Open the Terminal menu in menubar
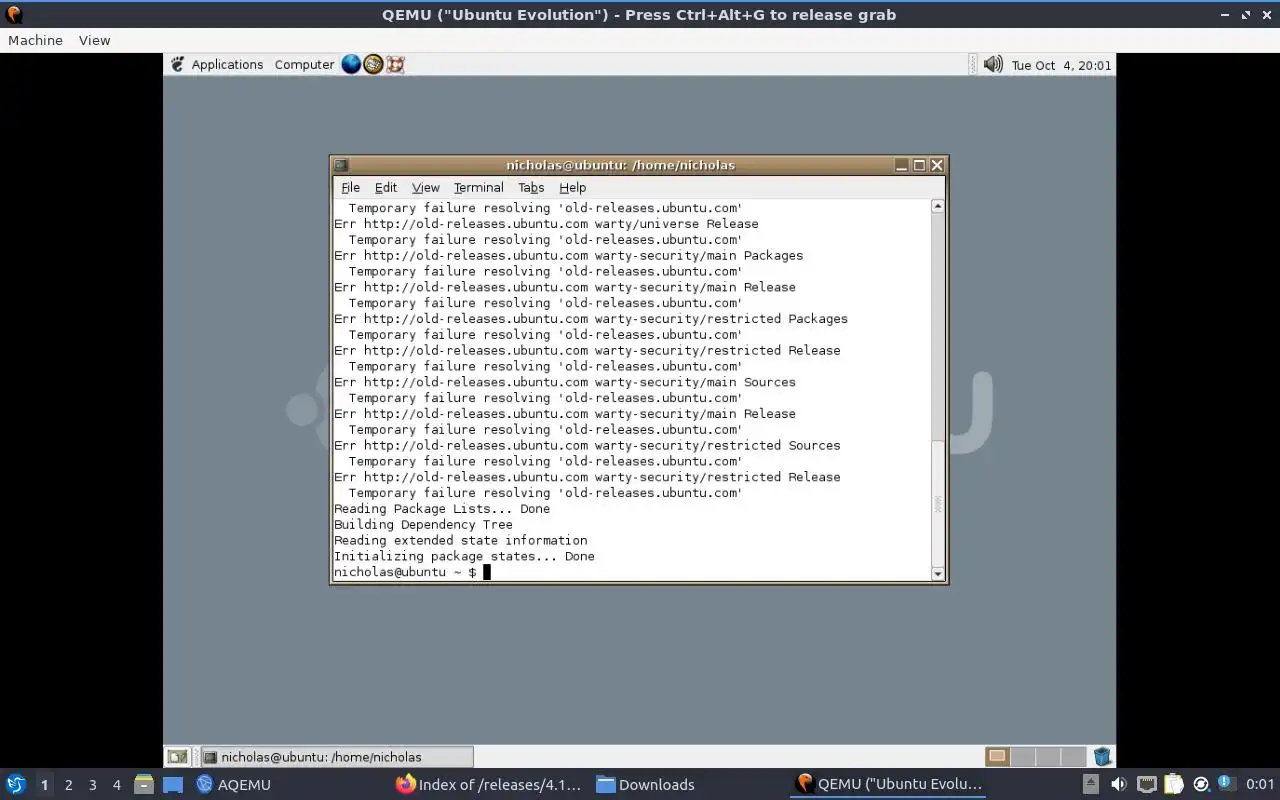The height and width of the screenshot is (800, 1280). (478, 187)
